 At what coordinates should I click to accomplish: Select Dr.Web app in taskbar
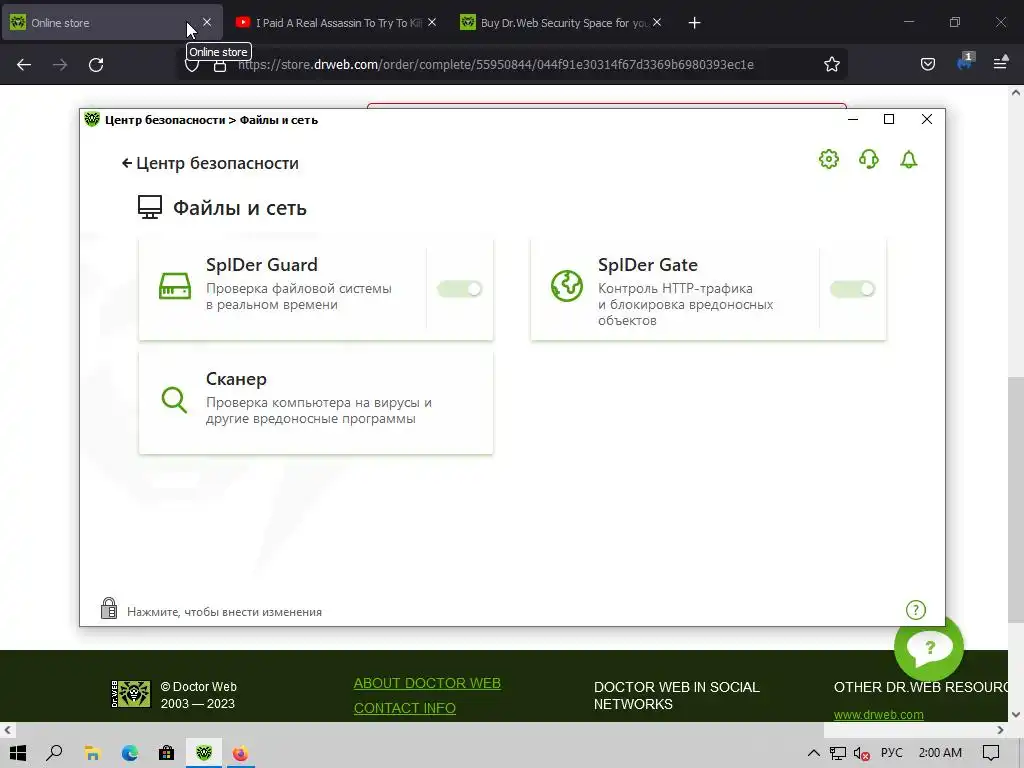click(204, 753)
